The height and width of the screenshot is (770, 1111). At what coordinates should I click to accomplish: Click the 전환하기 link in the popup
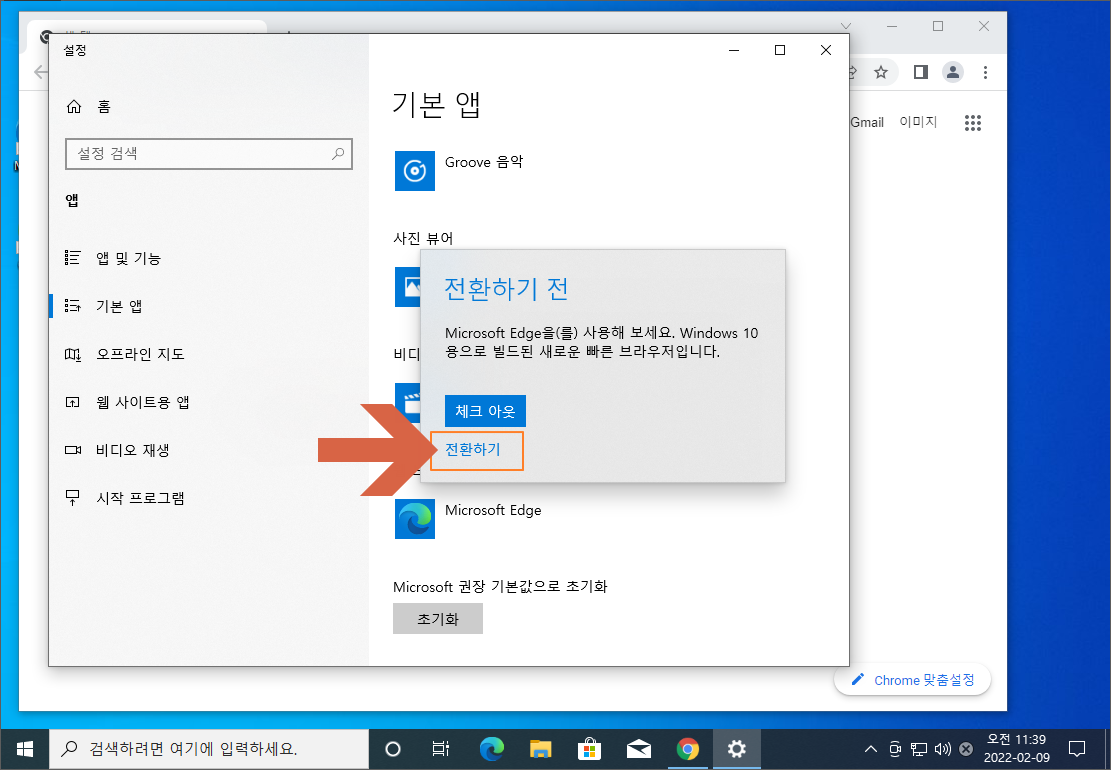[x=473, y=449]
